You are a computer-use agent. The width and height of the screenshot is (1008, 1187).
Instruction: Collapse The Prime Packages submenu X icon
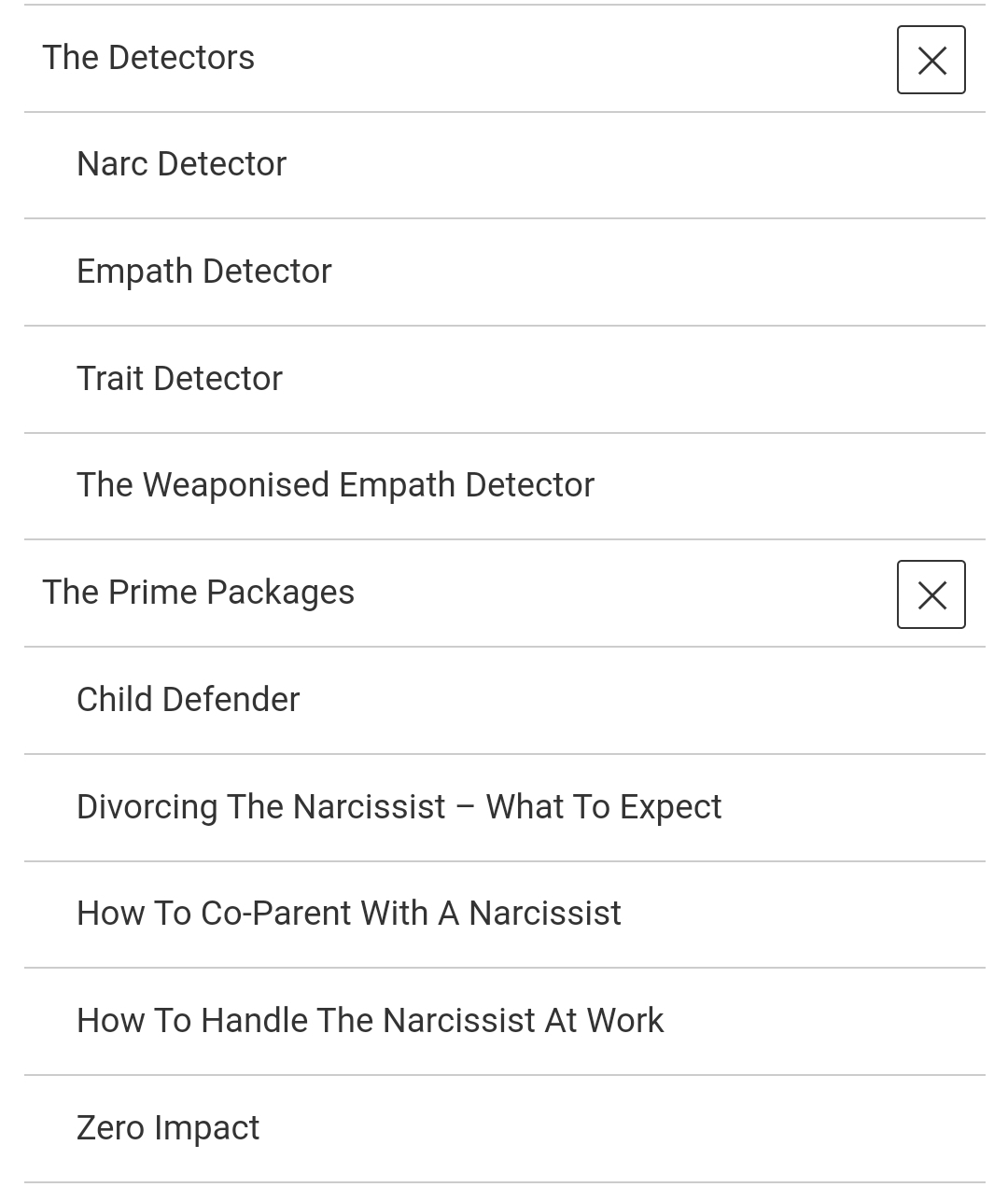click(931, 594)
